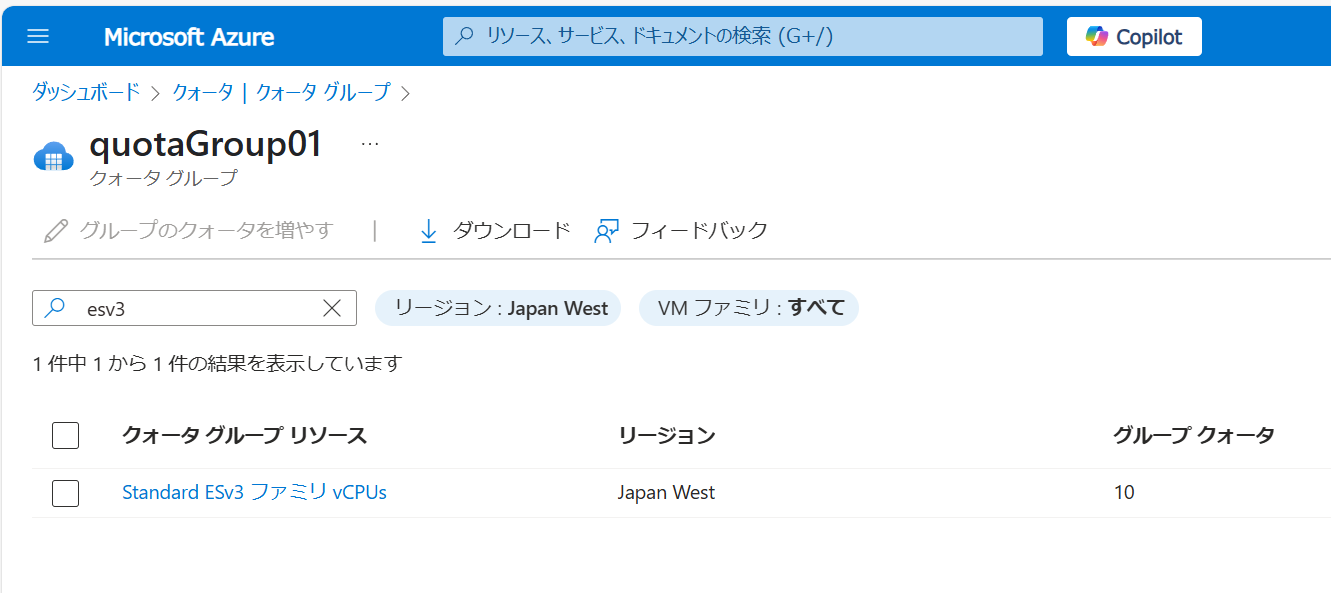
Task: Open クォータ | クォータ グループ breadcrumb
Action: click(281, 93)
